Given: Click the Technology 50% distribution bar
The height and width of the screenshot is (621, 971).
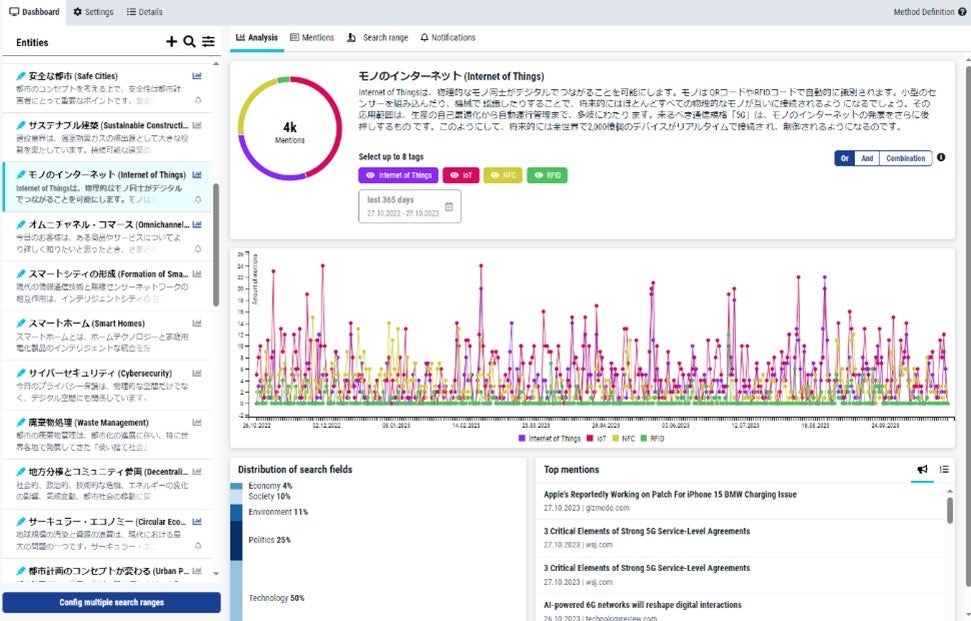Looking at the screenshot, I should click(236, 591).
